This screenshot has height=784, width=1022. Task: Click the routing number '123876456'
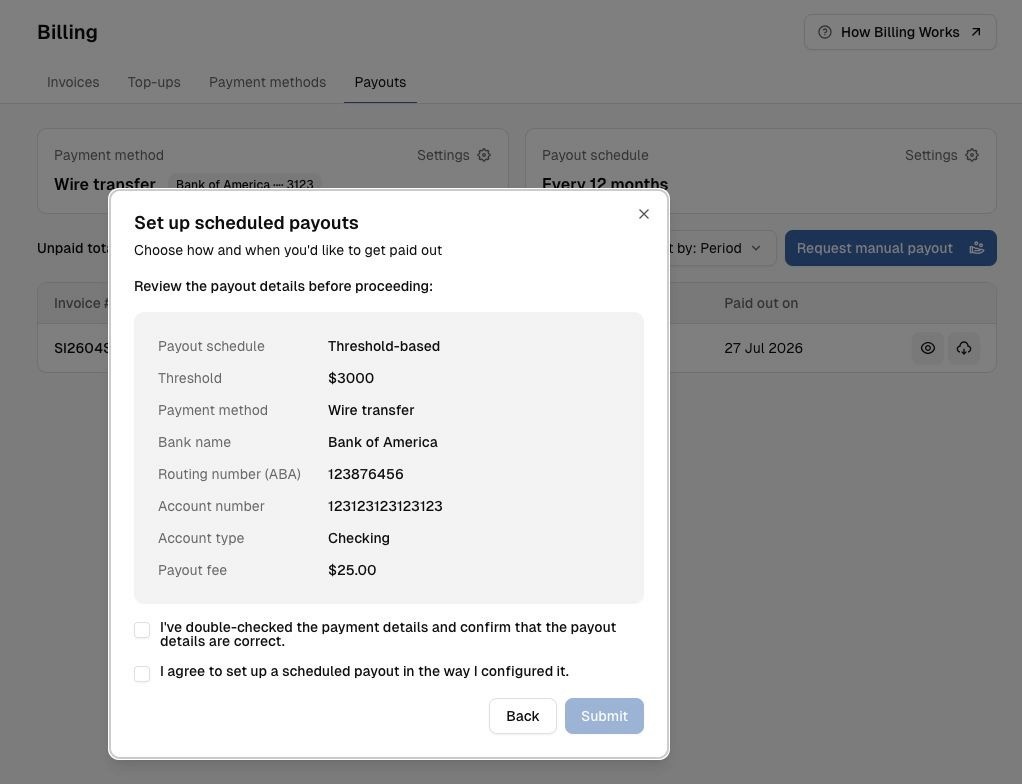click(366, 474)
